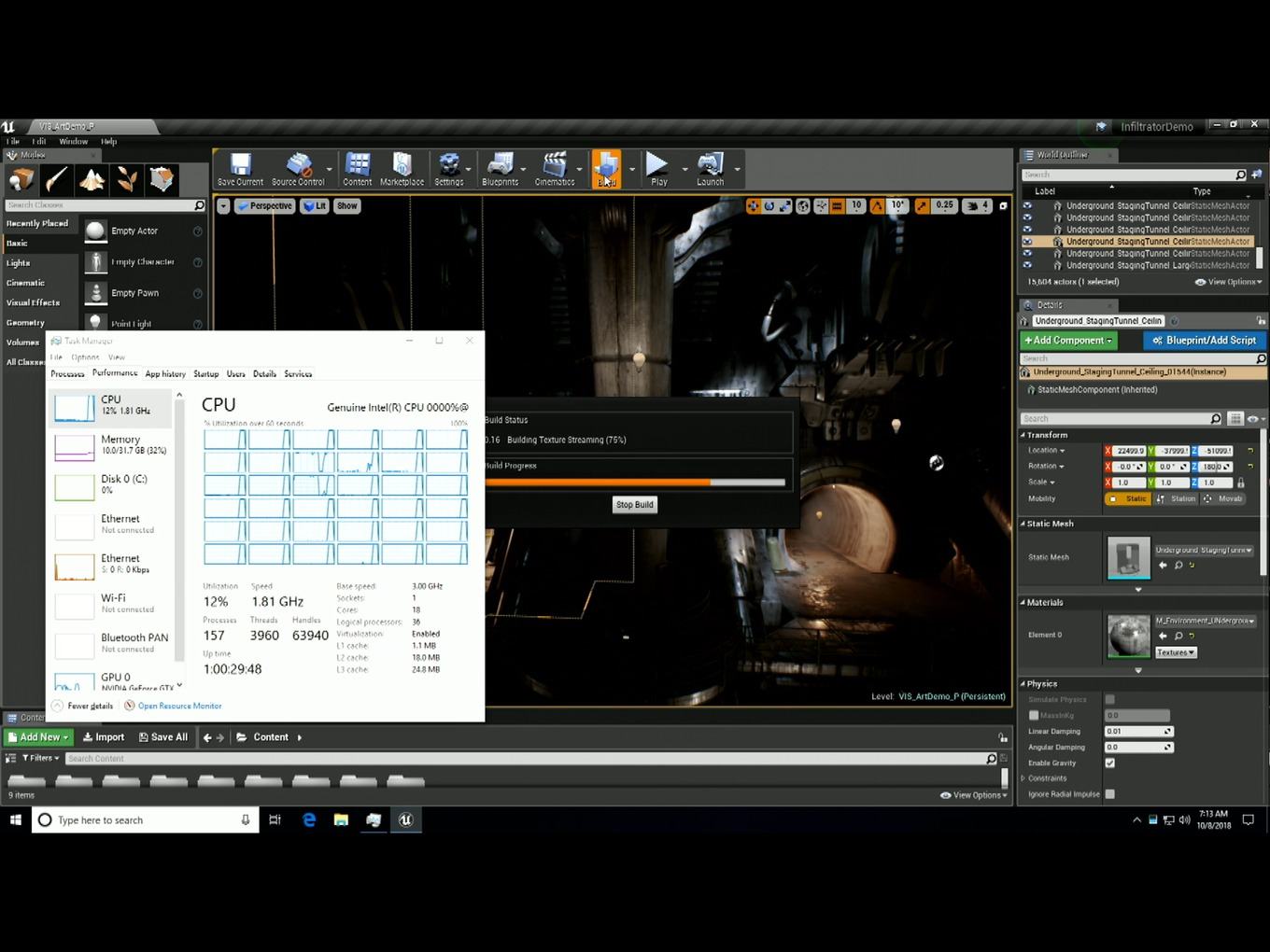Open the Launch options dropdown arrow
The image size is (1270, 952).
click(x=737, y=170)
